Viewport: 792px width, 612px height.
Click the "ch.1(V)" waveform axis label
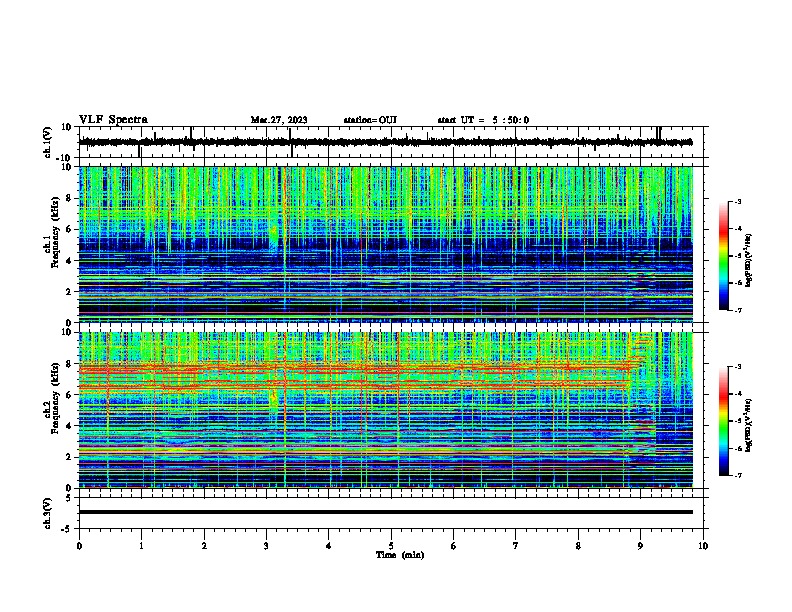pyautogui.click(x=48, y=142)
